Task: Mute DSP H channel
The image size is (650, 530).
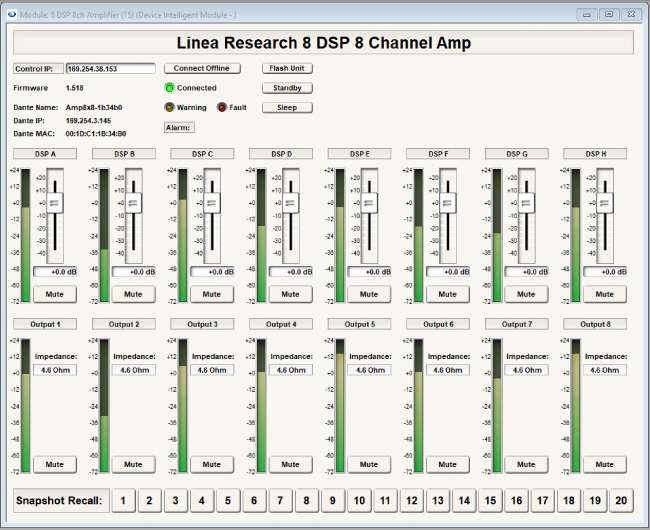Action: pos(604,294)
